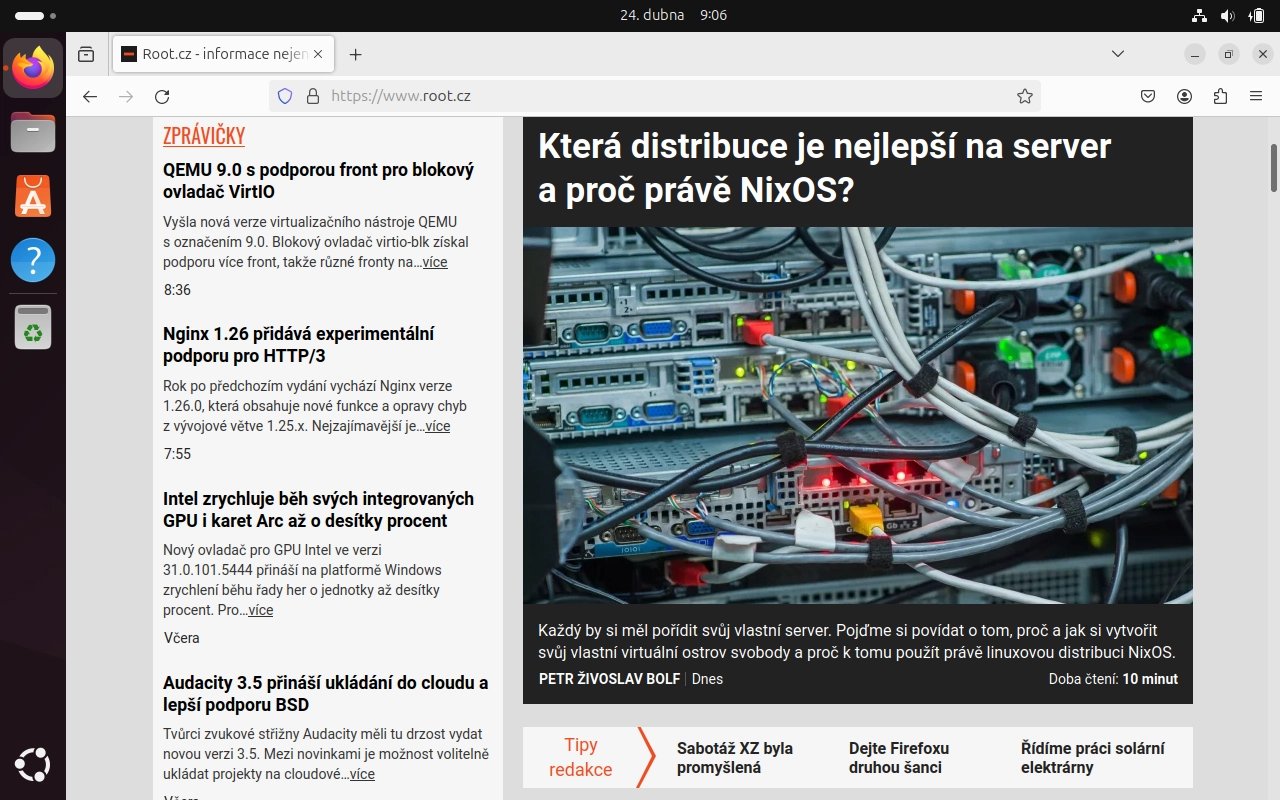Select the Root.cz tab

point(223,54)
